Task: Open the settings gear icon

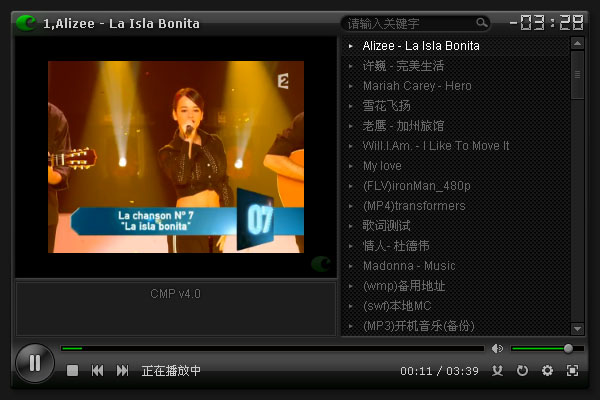Action: tap(547, 371)
